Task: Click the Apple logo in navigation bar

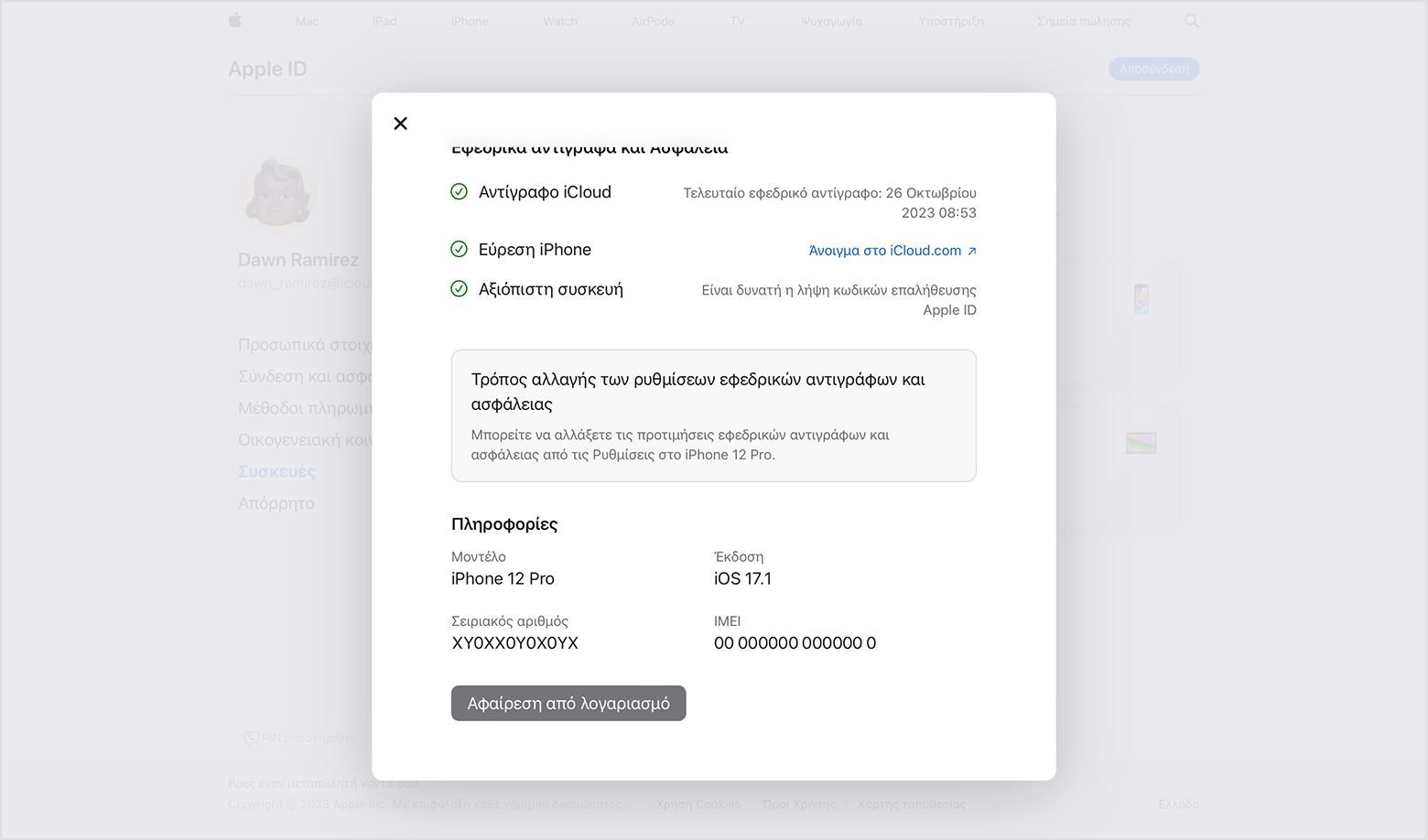Action: click(235, 20)
